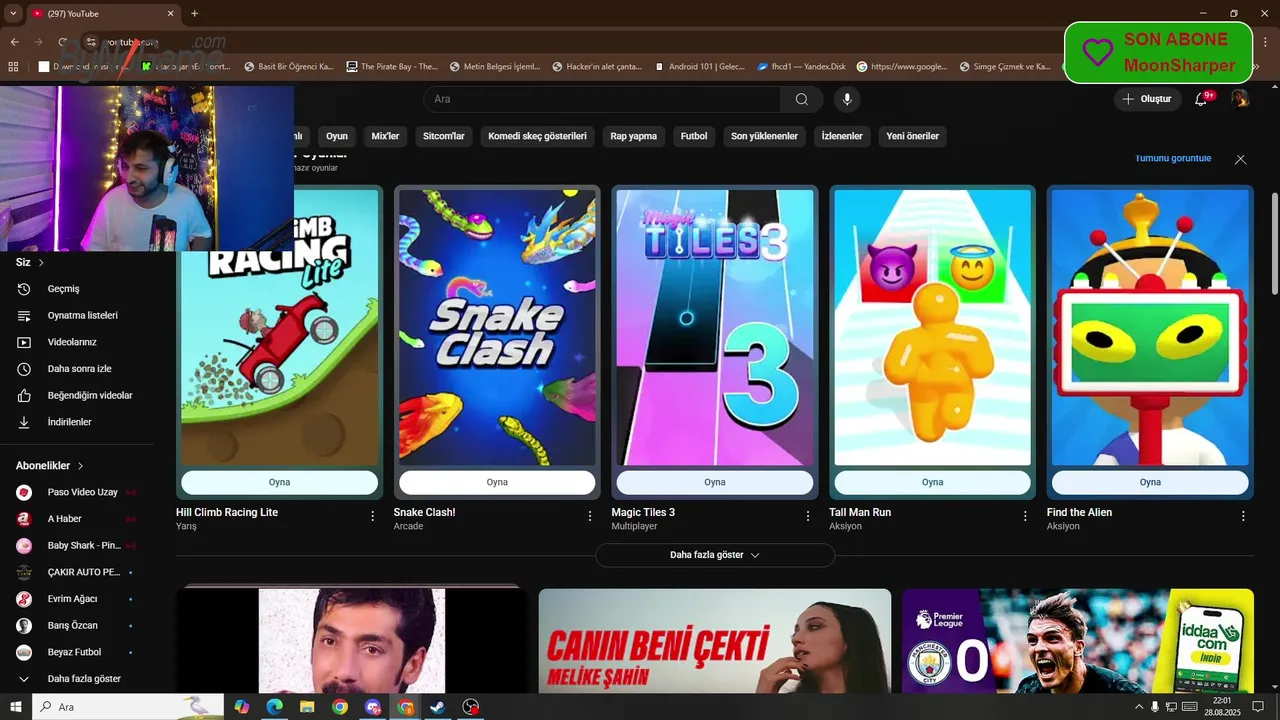
Task: Expand Daha fazla göster games dropdown
Action: click(715, 555)
